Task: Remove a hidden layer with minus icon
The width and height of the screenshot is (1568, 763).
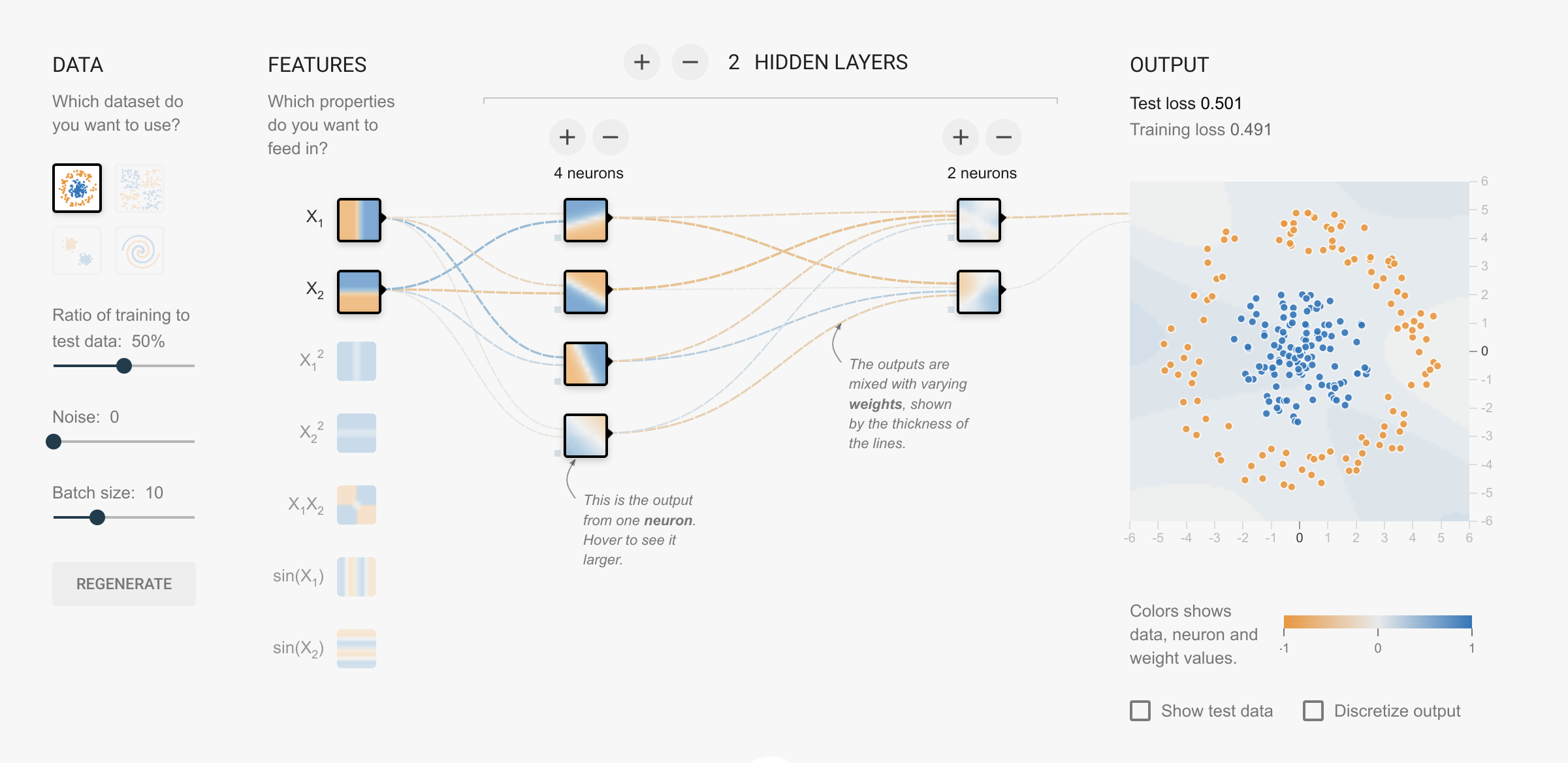Action: click(x=690, y=63)
